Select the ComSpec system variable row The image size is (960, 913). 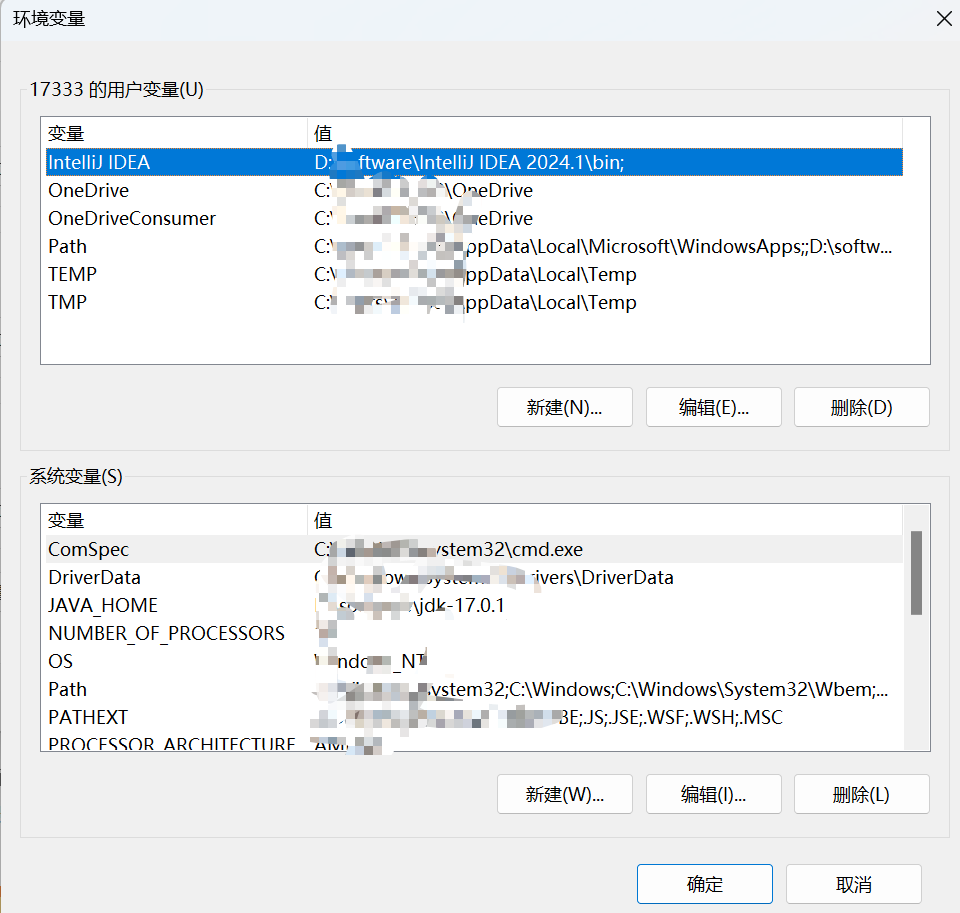click(474, 549)
